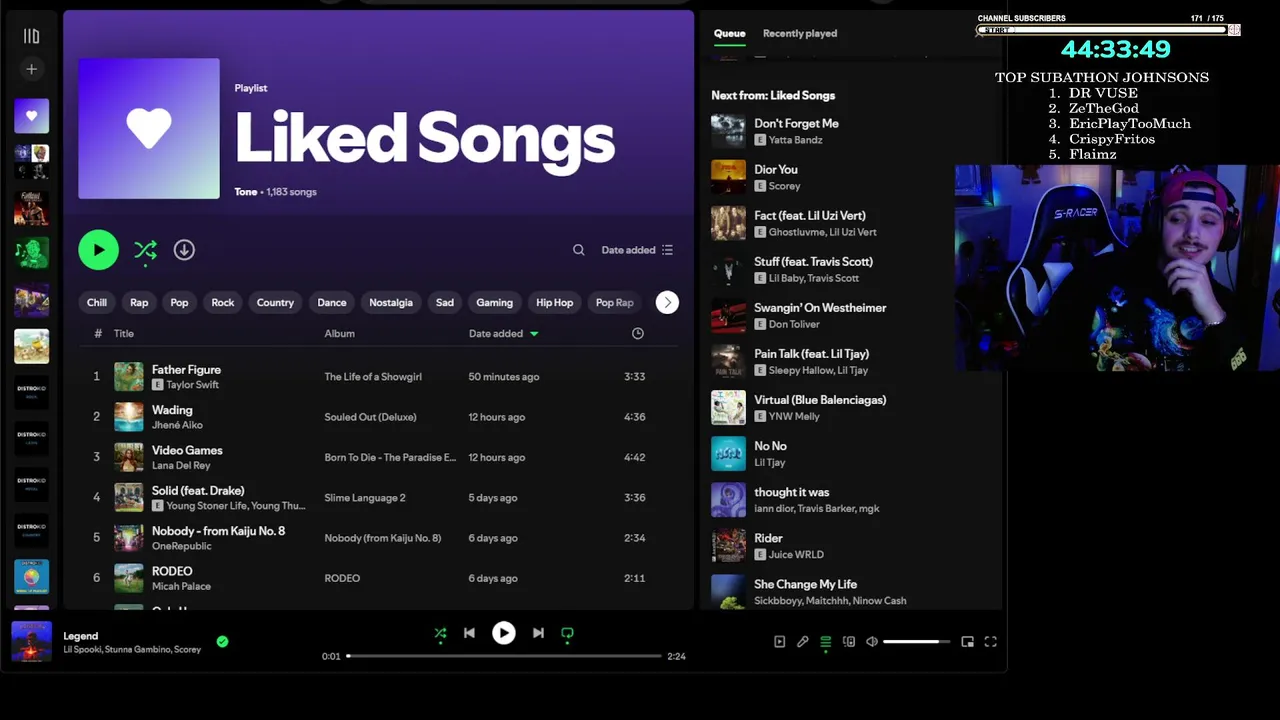The height and width of the screenshot is (720, 1280).
Task: Sort by the Album column header
Action: coord(339,333)
